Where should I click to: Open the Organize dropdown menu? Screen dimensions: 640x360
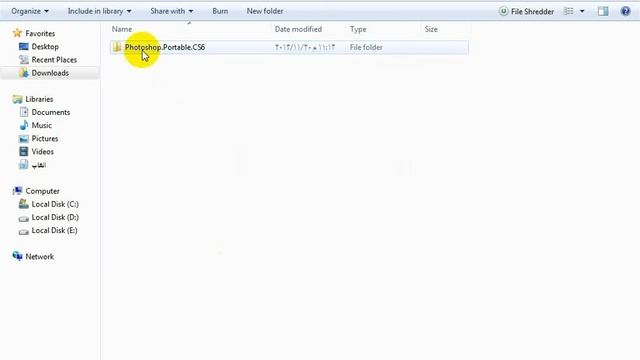(30, 11)
